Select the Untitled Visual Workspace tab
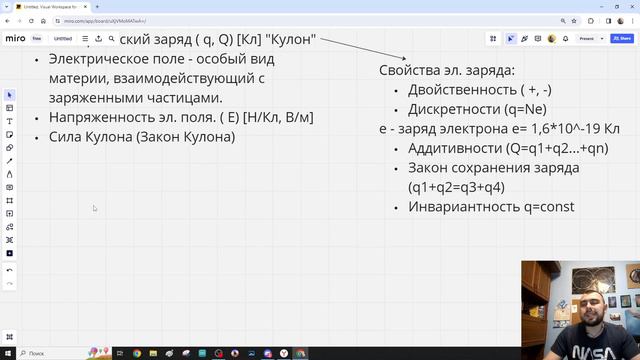The image size is (640, 360). click(51, 7)
